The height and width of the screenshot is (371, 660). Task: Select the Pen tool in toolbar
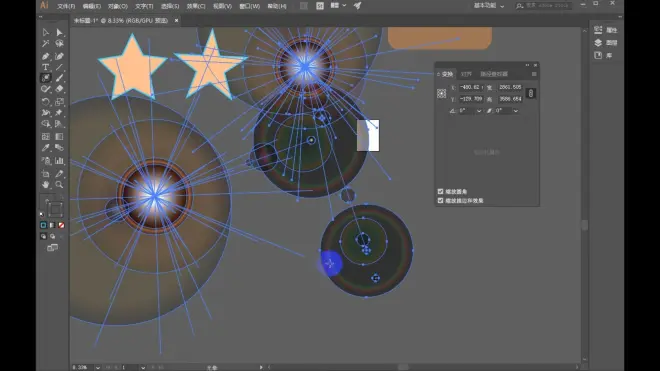point(45,56)
